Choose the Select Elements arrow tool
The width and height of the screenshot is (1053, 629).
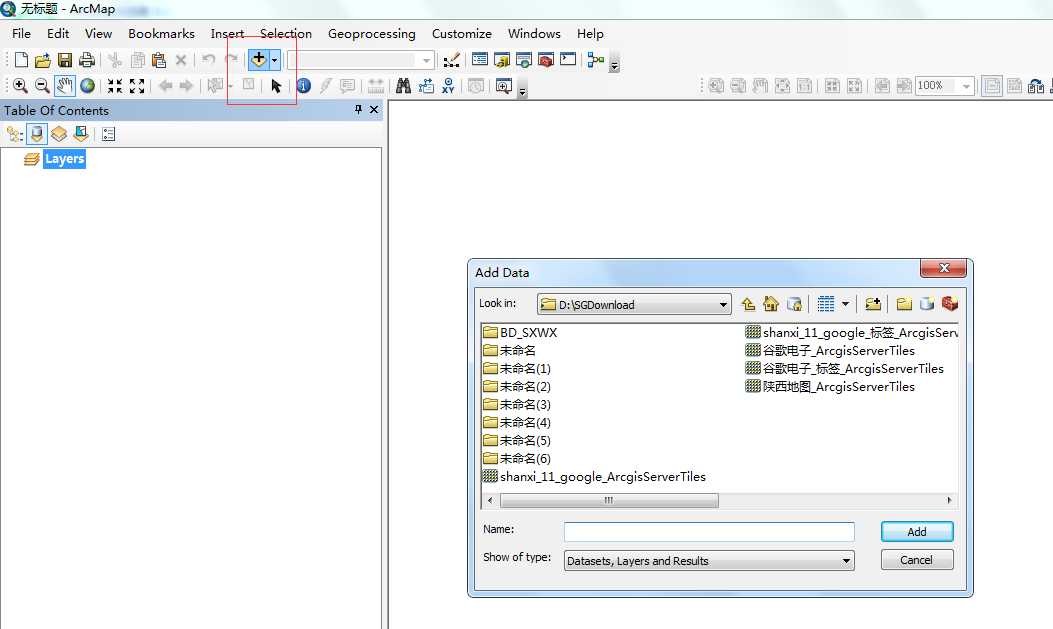click(276, 86)
